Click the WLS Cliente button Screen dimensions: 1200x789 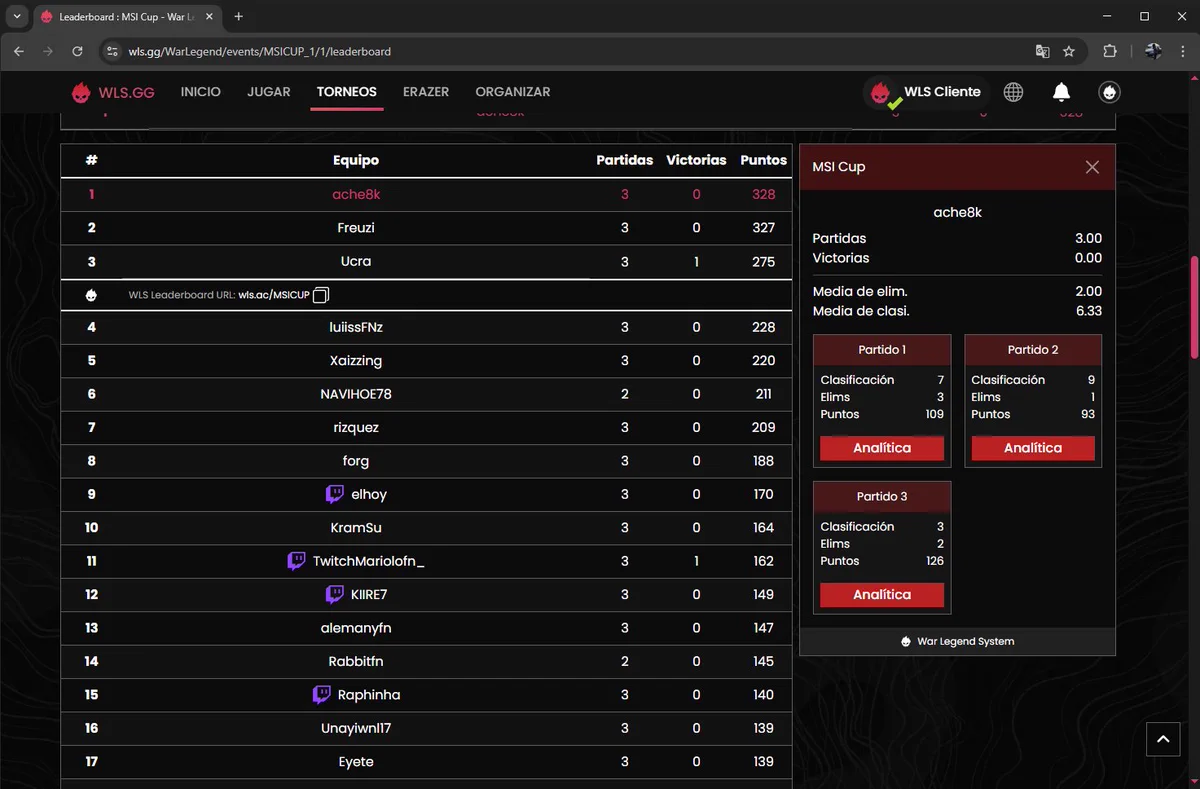[x=926, y=92]
